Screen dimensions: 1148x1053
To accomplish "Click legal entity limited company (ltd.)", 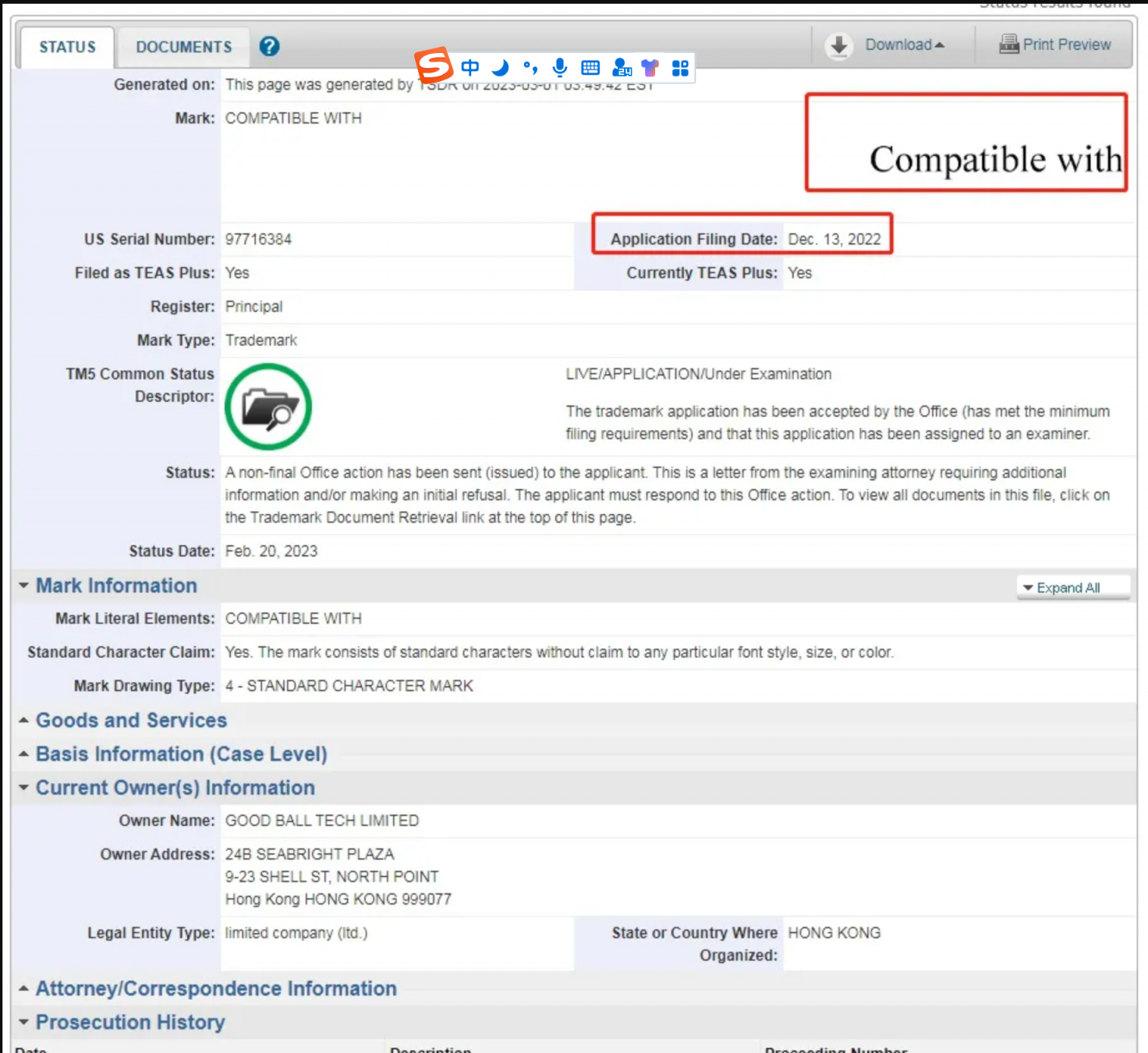I will click(x=296, y=933).
